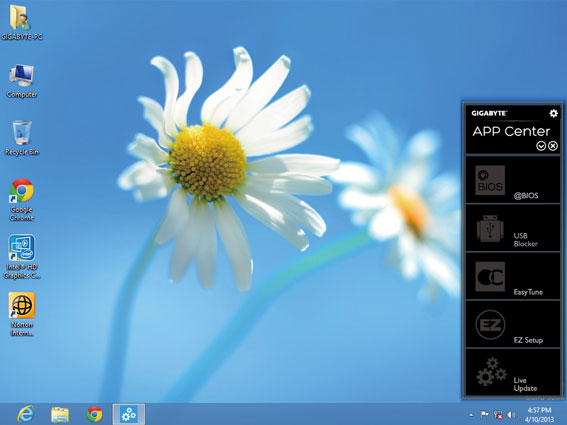Open Live Update in APP Center
567x425 pixels.
(512, 372)
